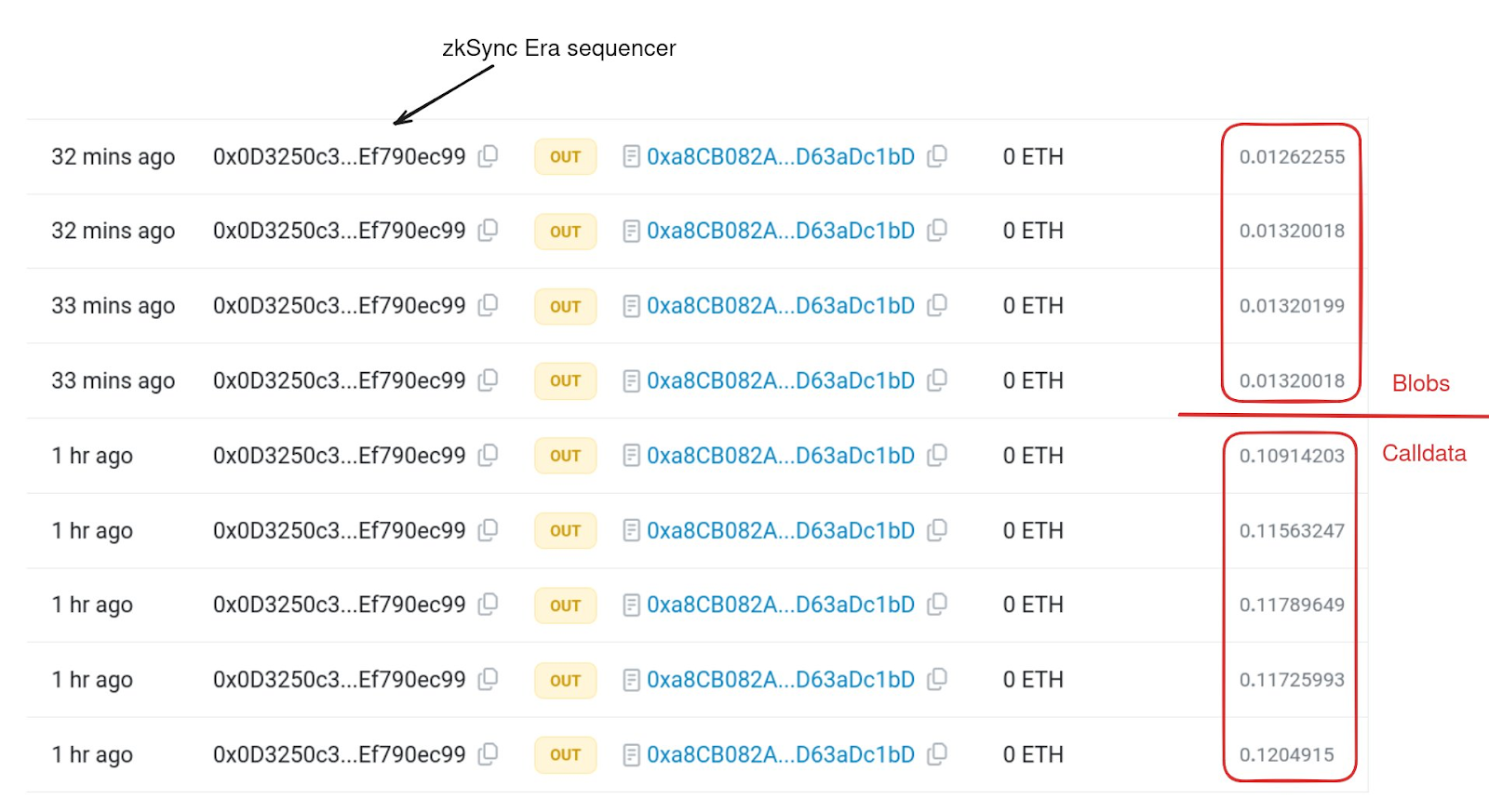The height and width of the screenshot is (812, 1489).
Task: Select the OUT badge on the first transaction
Action: (x=564, y=156)
